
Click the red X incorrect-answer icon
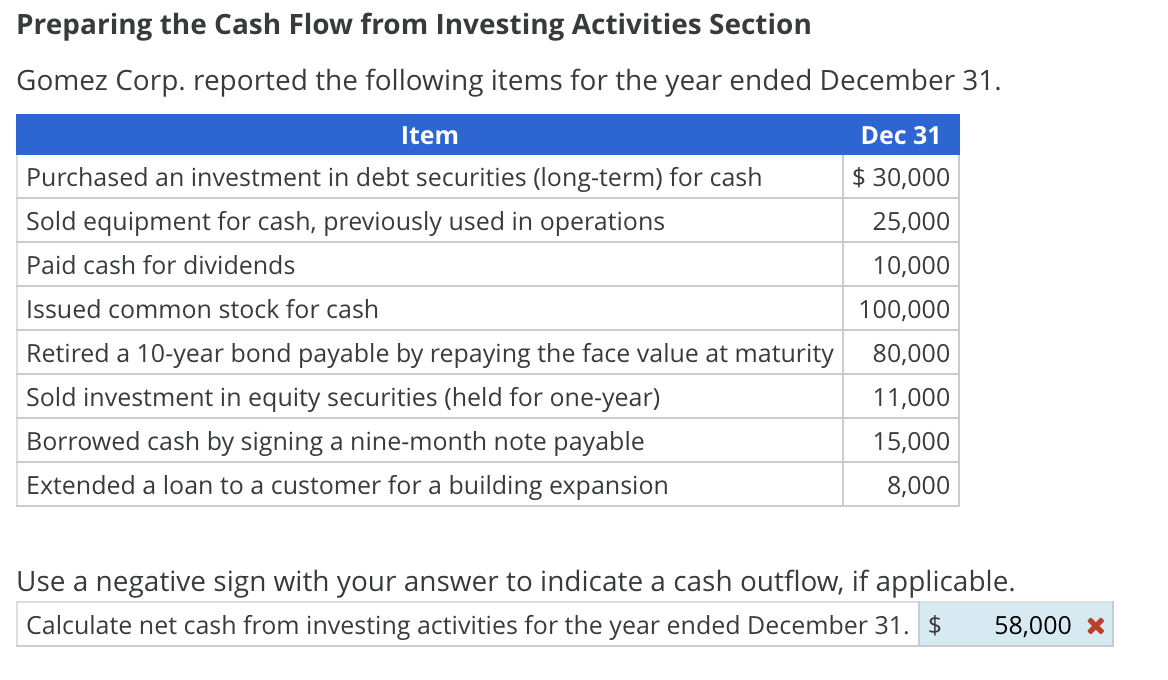click(x=1095, y=626)
